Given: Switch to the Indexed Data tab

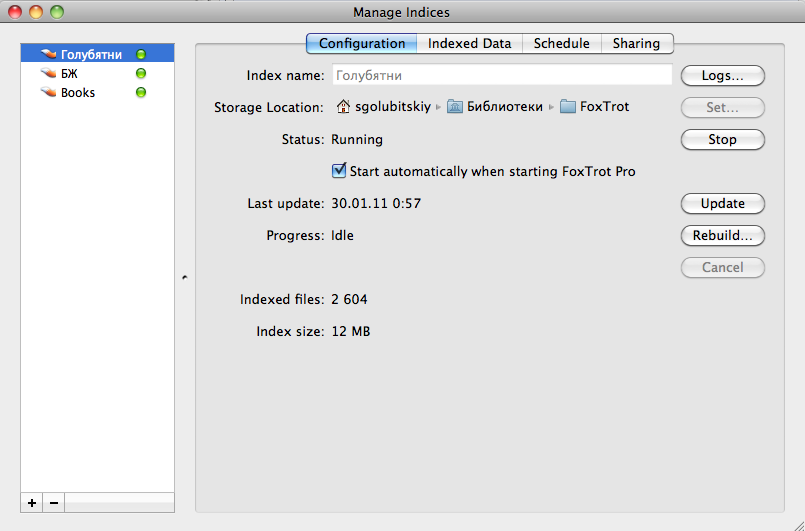Looking at the screenshot, I should (x=469, y=43).
